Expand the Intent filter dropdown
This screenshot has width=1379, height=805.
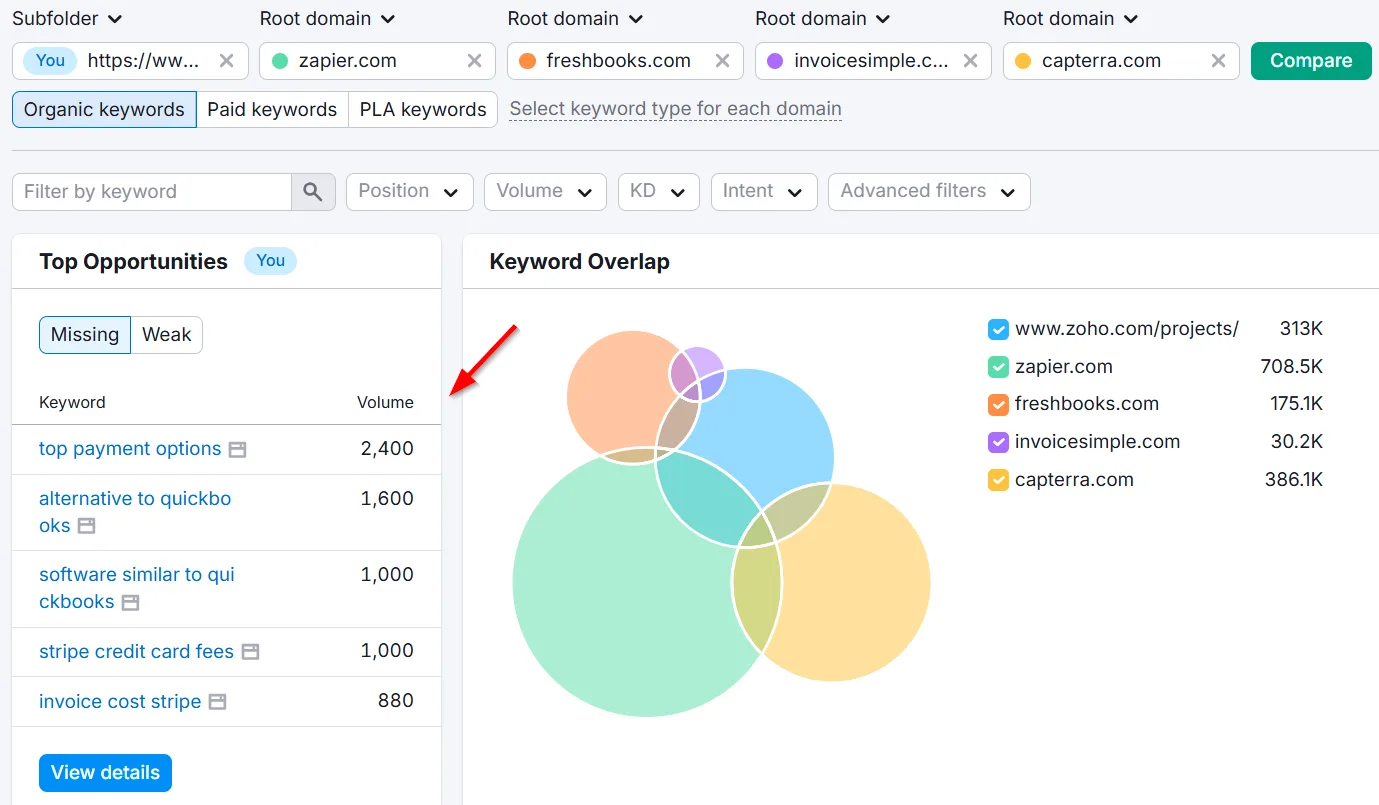[764, 192]
